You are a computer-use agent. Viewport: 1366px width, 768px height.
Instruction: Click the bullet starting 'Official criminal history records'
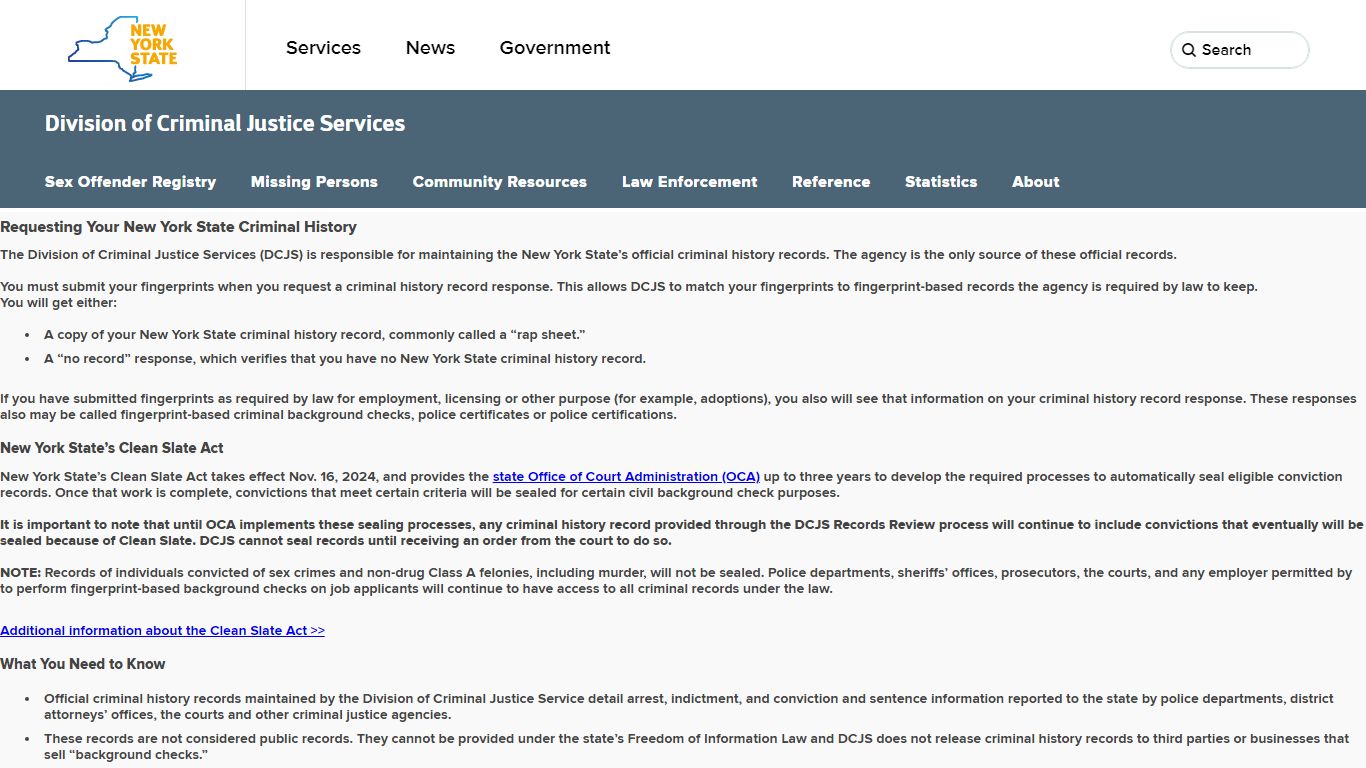click(689, 707)
